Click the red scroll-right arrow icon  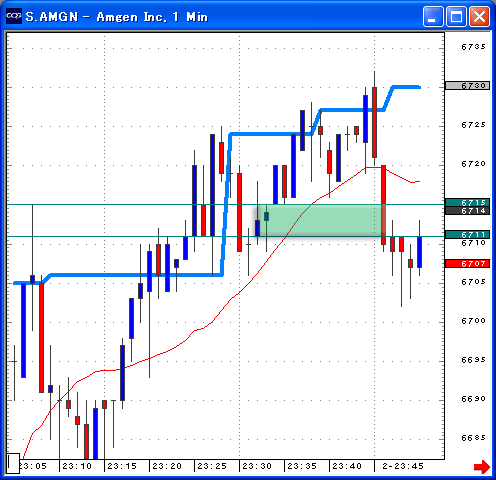482,466
